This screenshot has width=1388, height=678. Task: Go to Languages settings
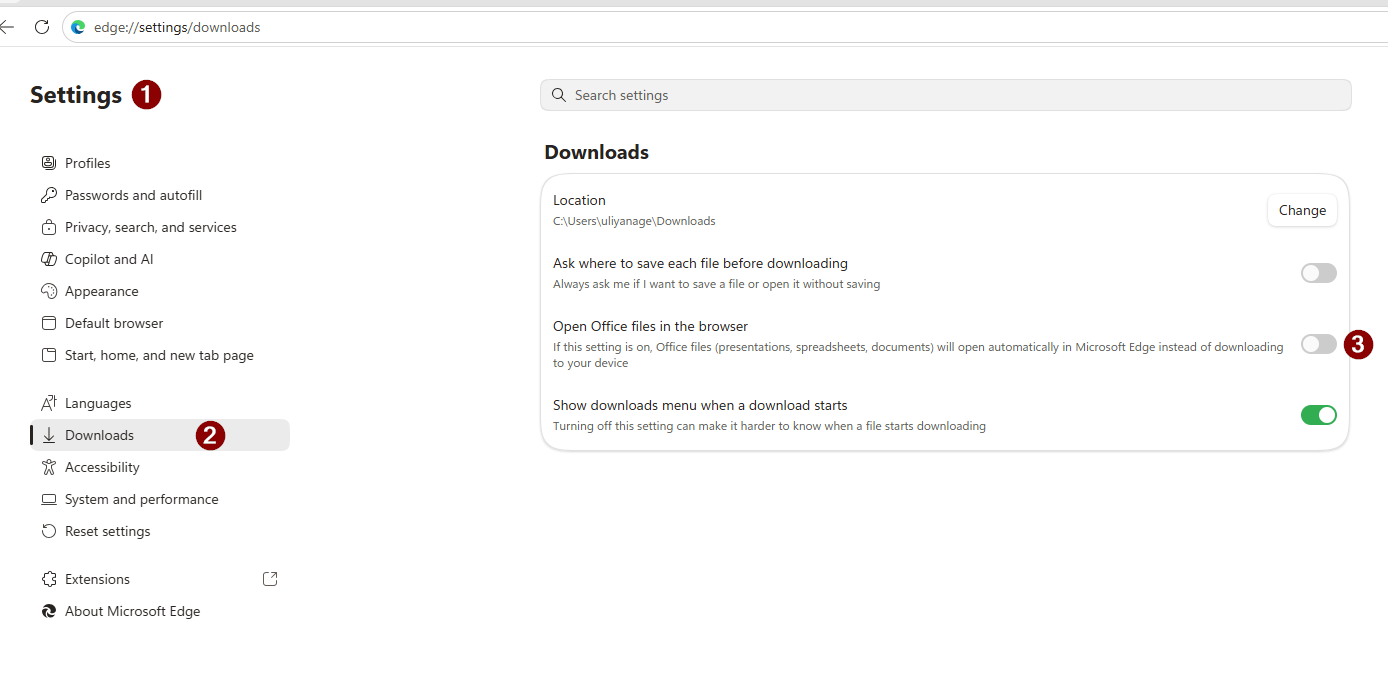[x=160, y=403]
